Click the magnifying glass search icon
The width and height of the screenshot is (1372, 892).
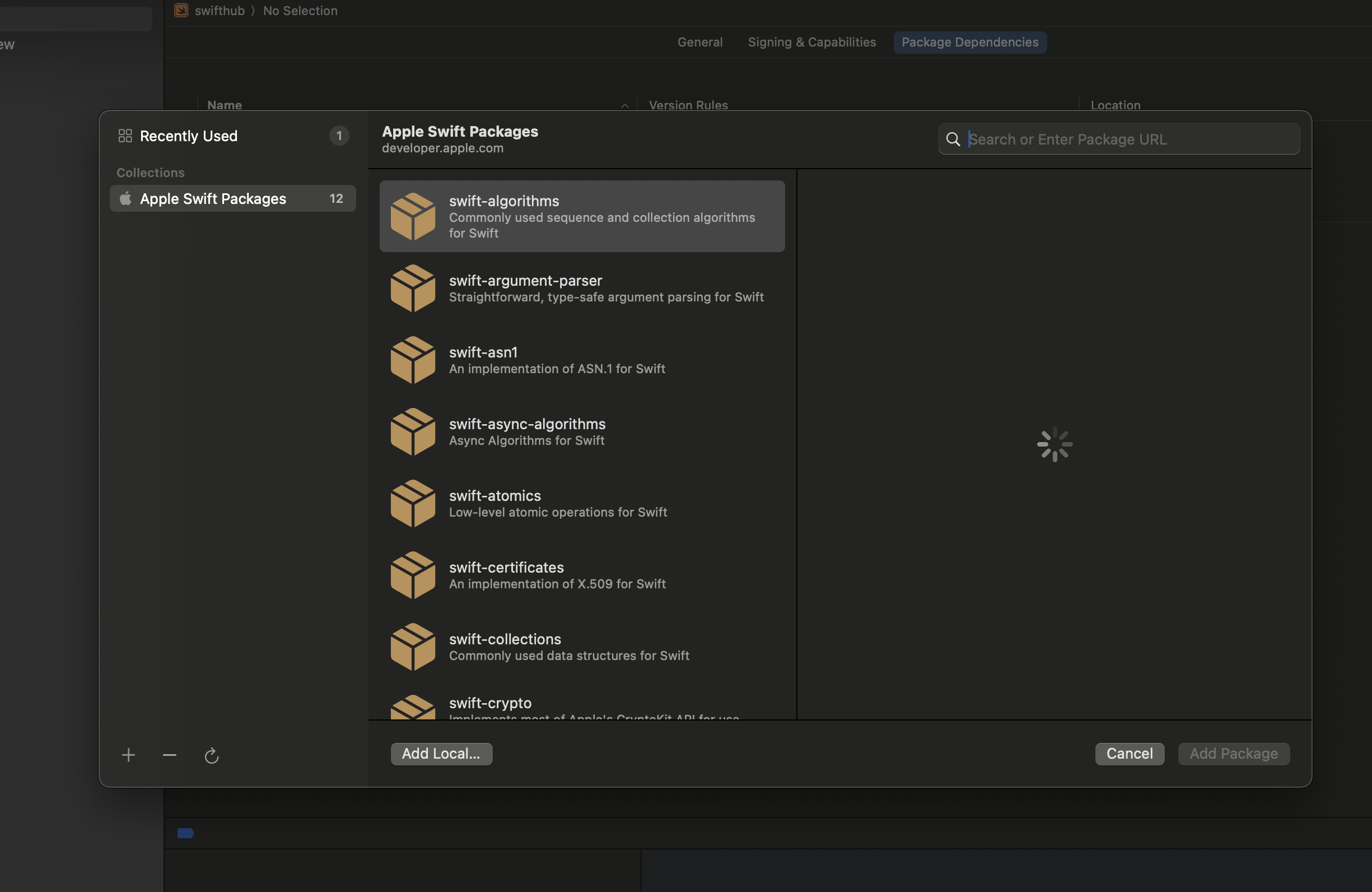953,140
